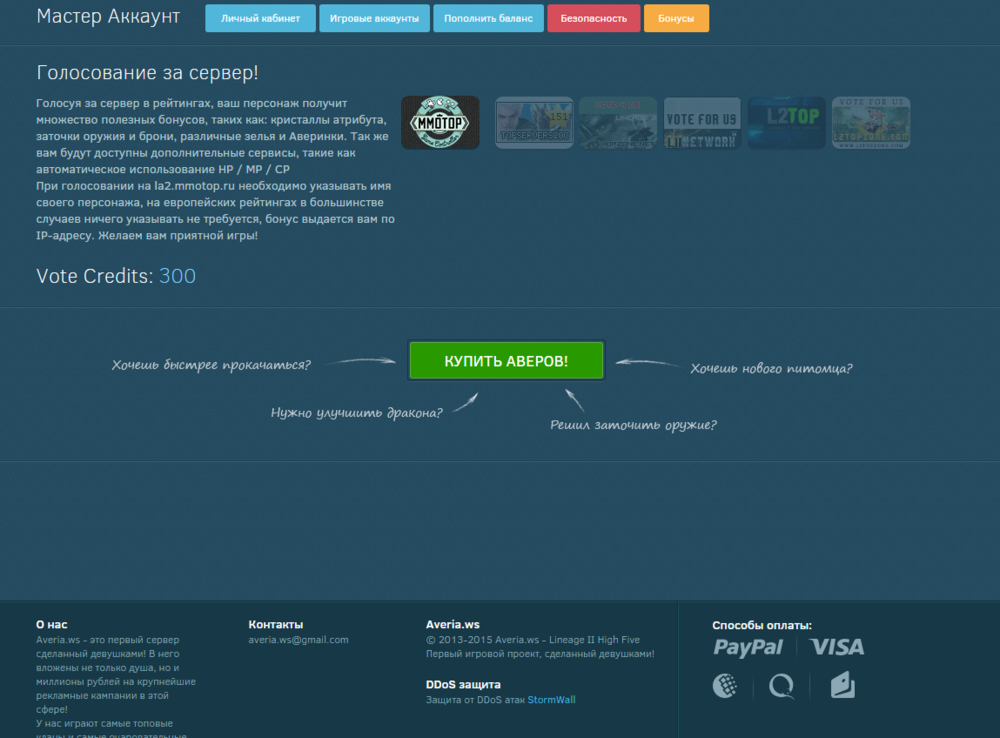The width and height of the screenshot is (1000, 738).
Task: Open the Пополнить баланс page
Action: (488, 18)
